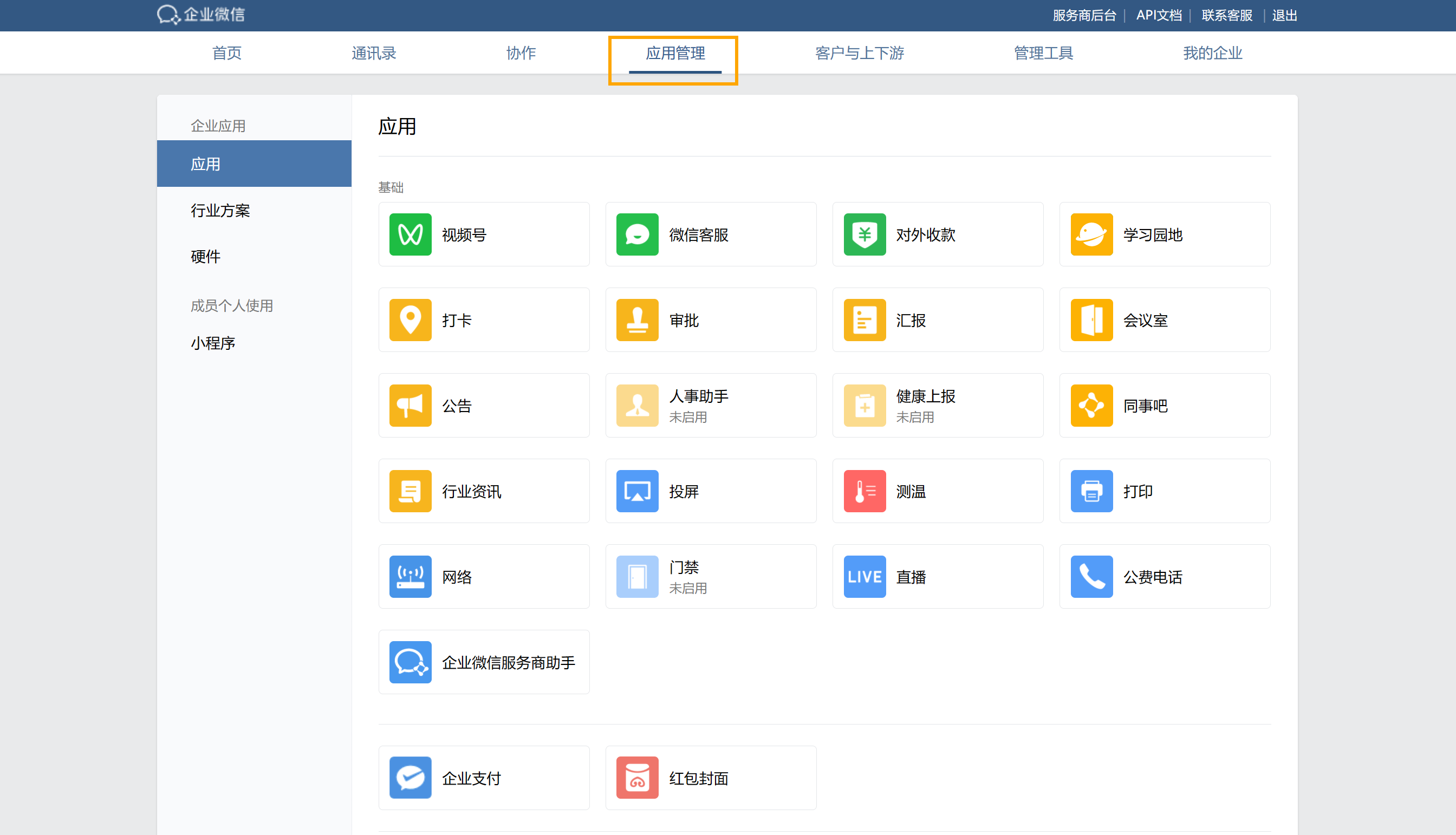This screenshot has width=1456, height=835.
Task: Click the 行业资讯 scroll icon
Action: (x=410, y=491)
